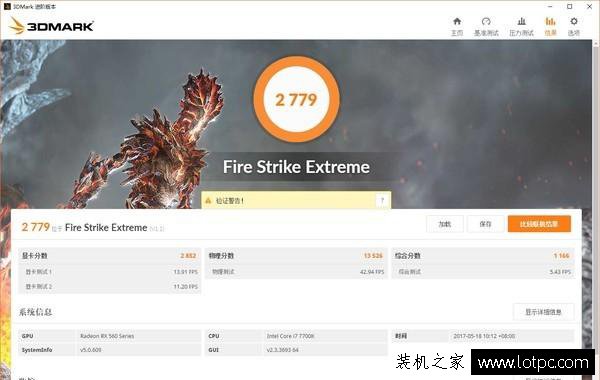Open the question mark help on validation warning
This screenshot has width=600, height=380.
click(382, 201)
